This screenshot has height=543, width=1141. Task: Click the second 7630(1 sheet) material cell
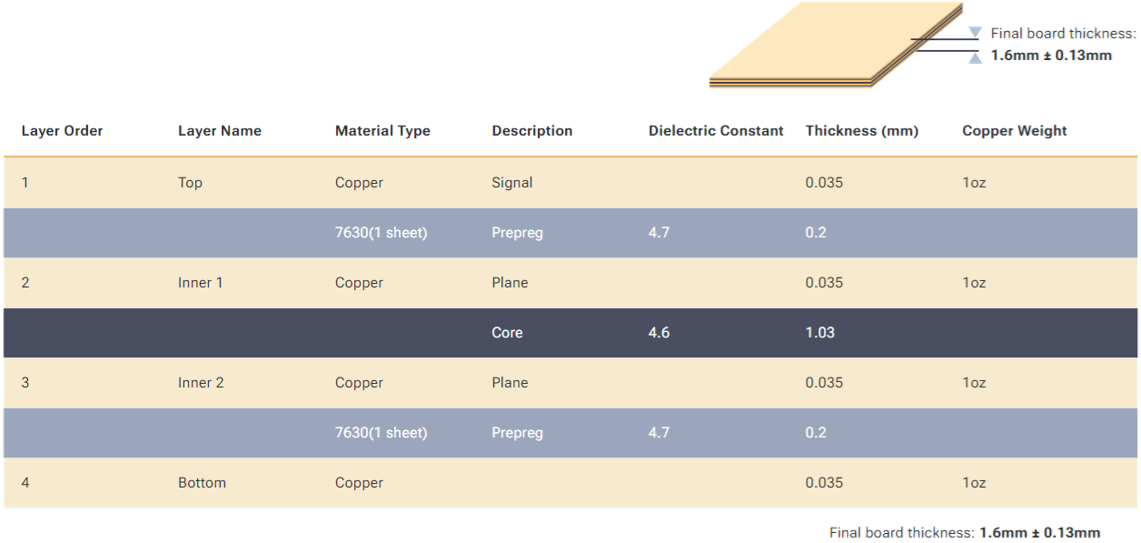(x=381, y=432)
